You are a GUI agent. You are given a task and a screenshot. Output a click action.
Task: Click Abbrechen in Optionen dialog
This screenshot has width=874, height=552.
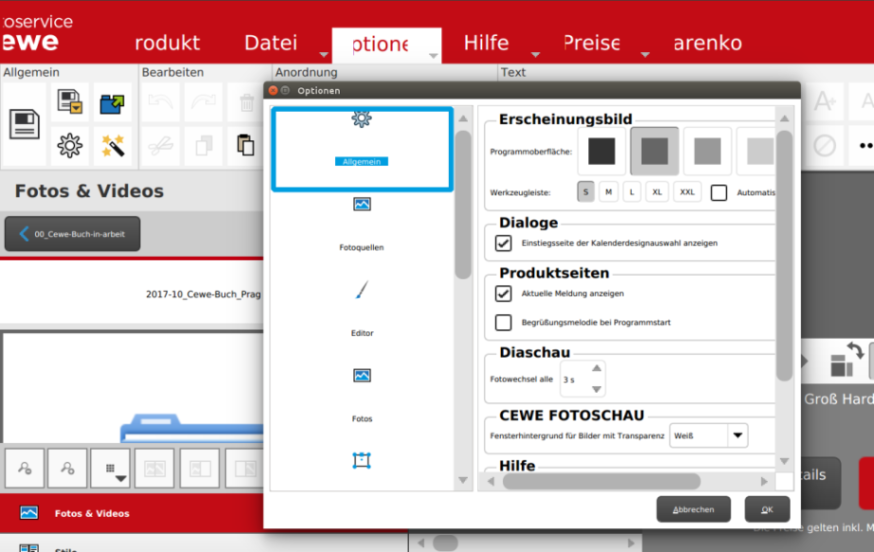(x=693, y=509)
